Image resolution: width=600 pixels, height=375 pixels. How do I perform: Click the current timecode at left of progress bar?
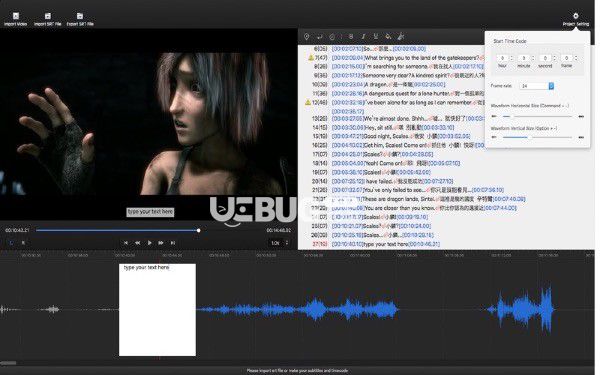tap(17, 230)
